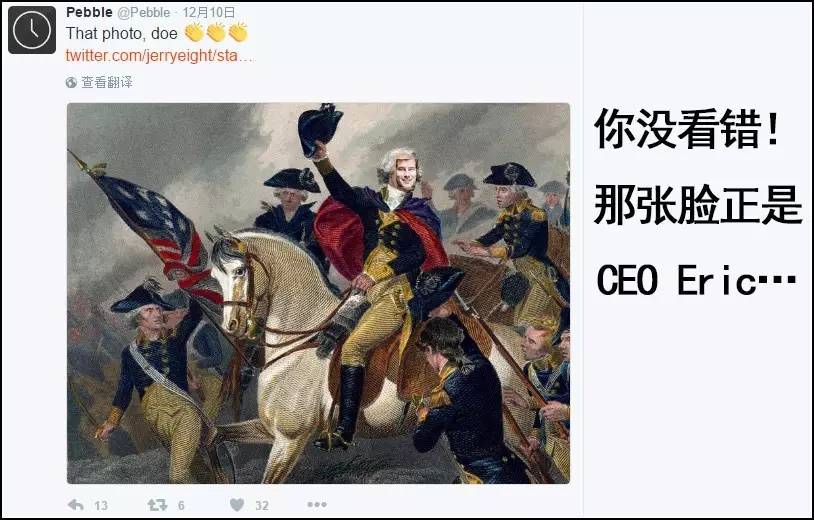Click the tweet text 'That photo, doe'

click(121, 34)
